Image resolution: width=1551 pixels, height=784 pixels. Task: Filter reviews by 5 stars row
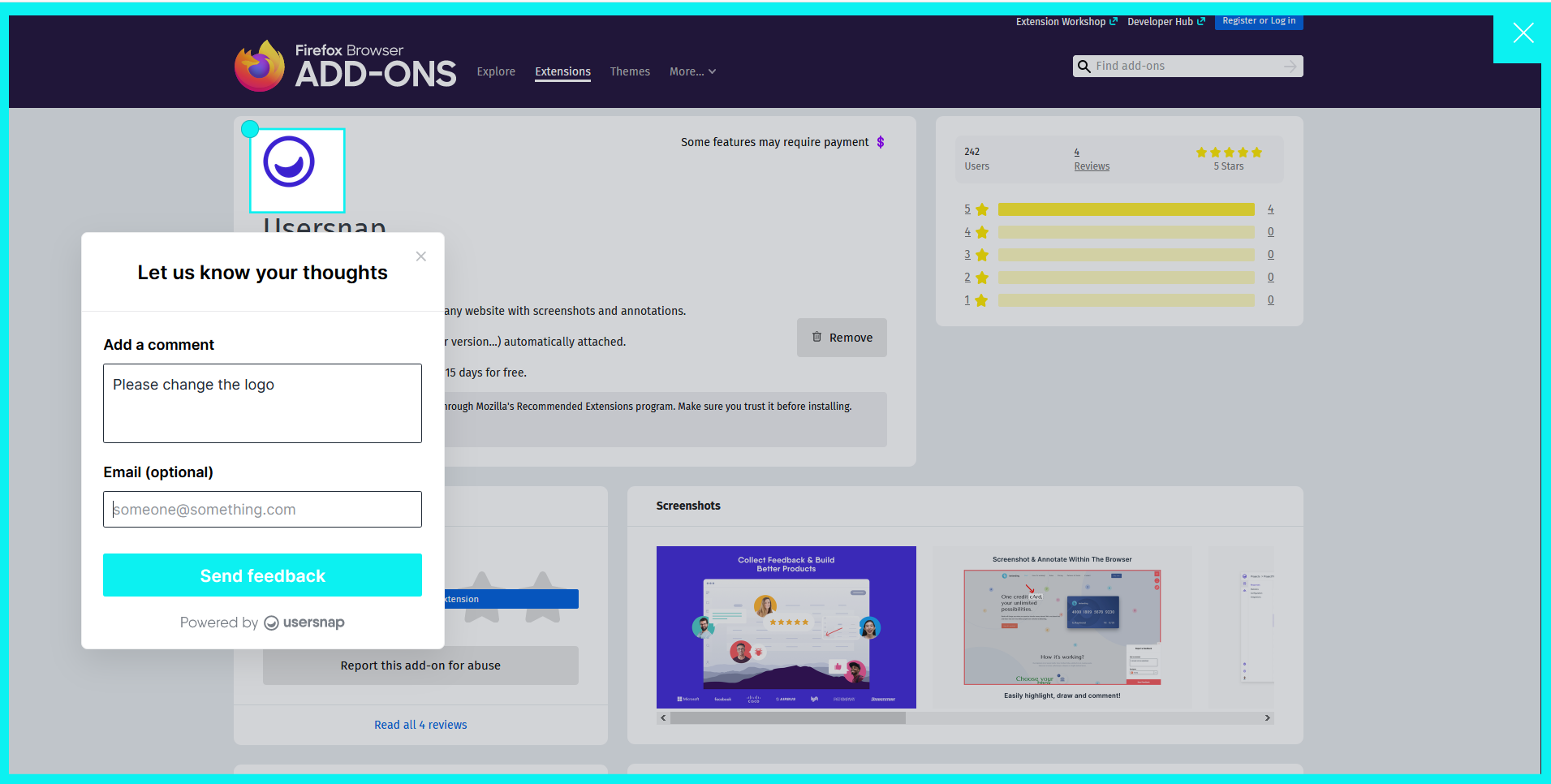(x=1119, y=209)
